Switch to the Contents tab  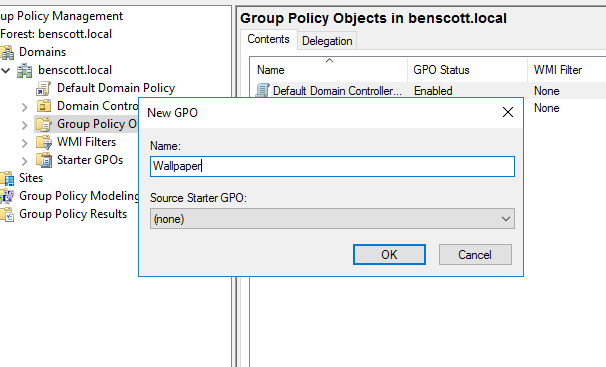click(x=268, y=39)
